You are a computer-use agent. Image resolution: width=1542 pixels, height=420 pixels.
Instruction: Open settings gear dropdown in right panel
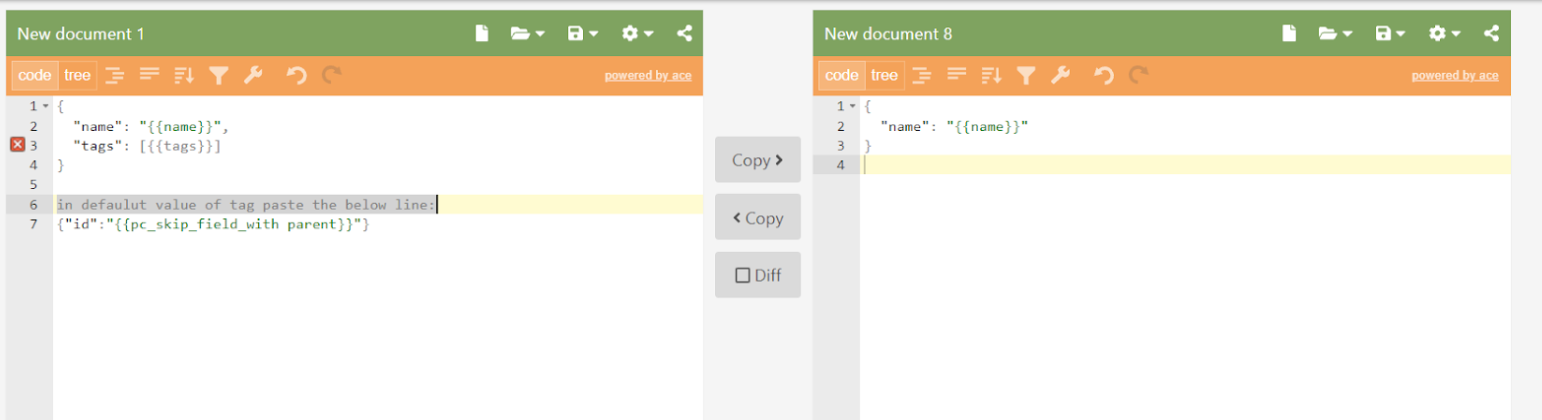click(x=1444, y=34)
